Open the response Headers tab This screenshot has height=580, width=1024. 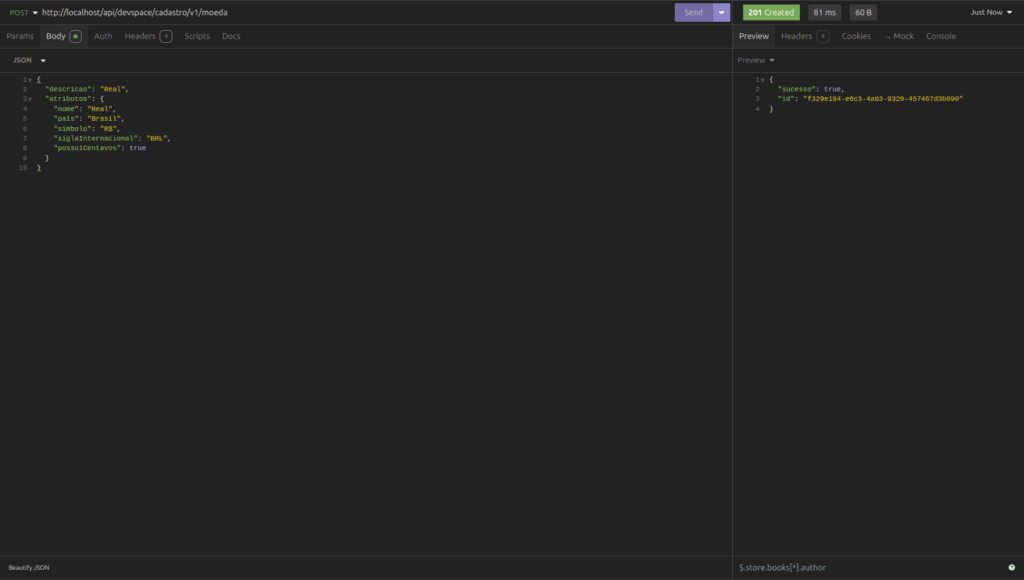[805, 37]
